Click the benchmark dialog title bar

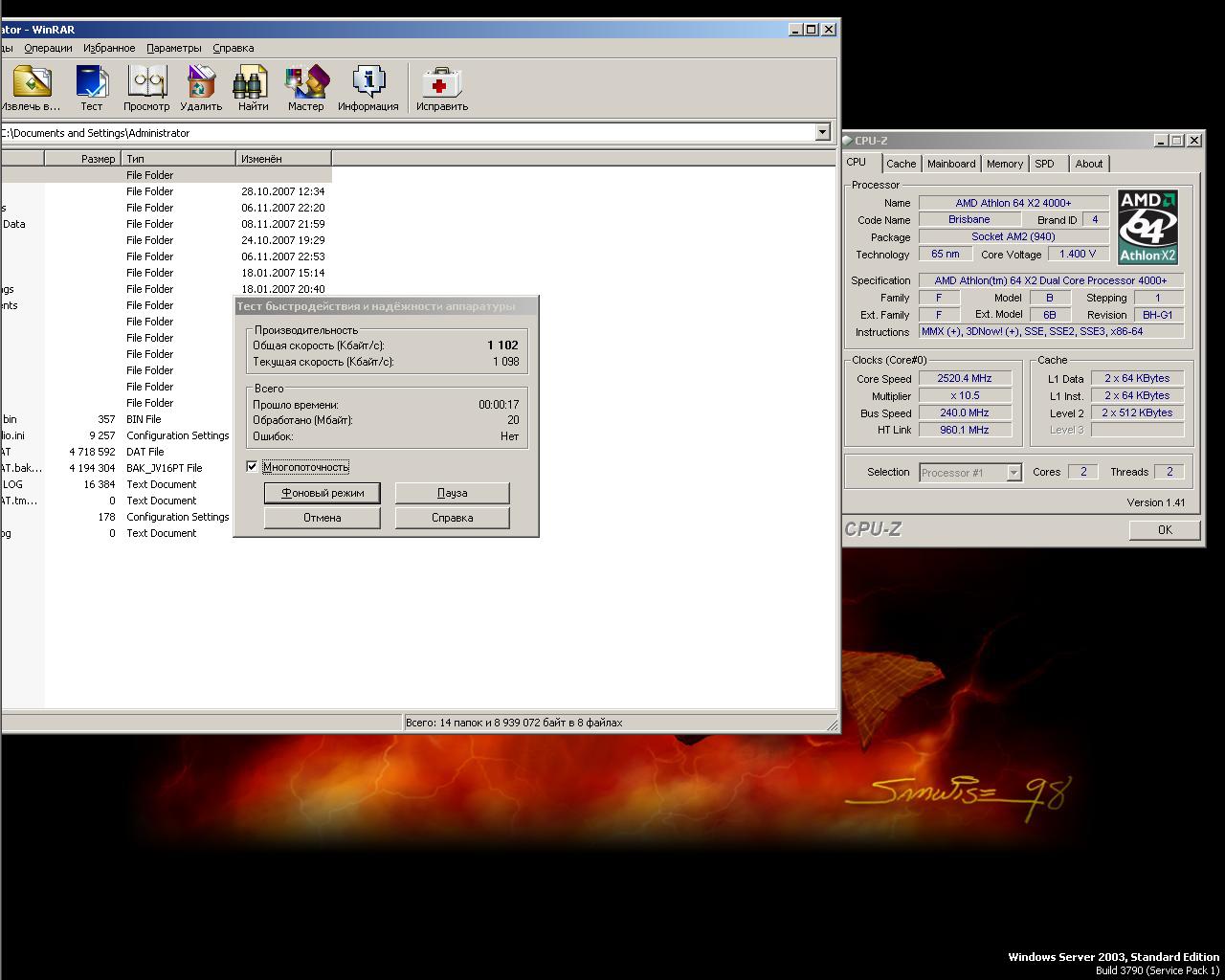(x=386, y=306)
